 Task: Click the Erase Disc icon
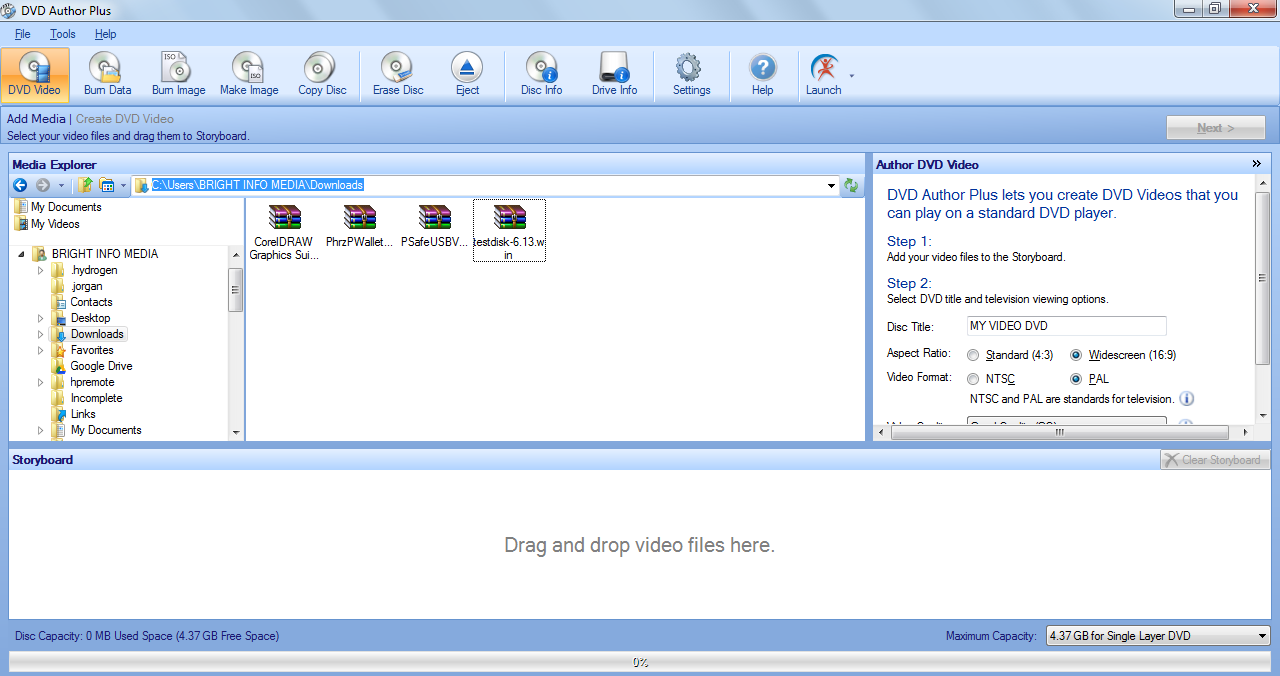(x=398, y=74)
